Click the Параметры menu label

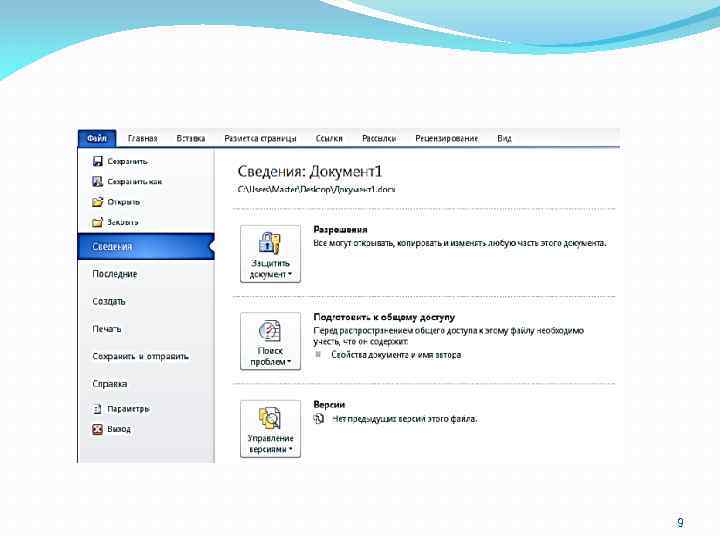(x=129, y=409)
